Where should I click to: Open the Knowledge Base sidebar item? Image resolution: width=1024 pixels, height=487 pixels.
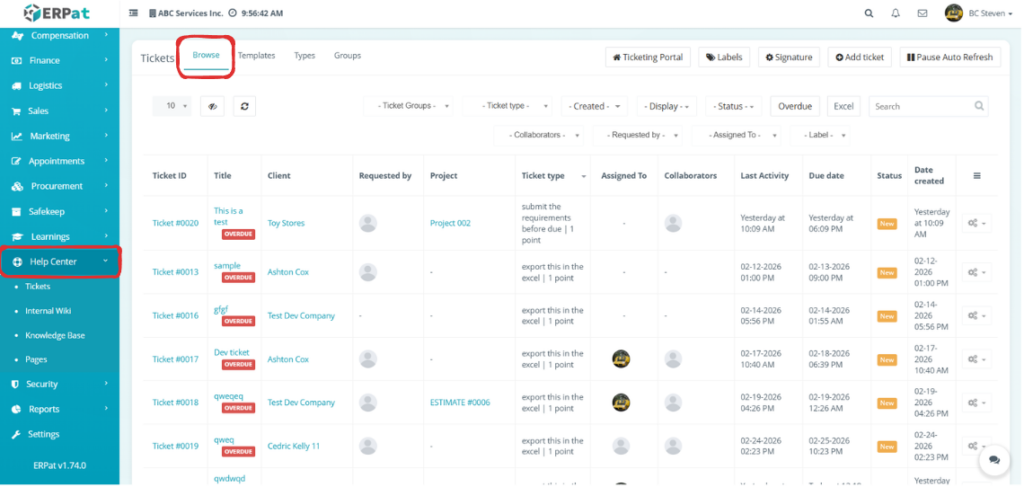click(55, 335)
